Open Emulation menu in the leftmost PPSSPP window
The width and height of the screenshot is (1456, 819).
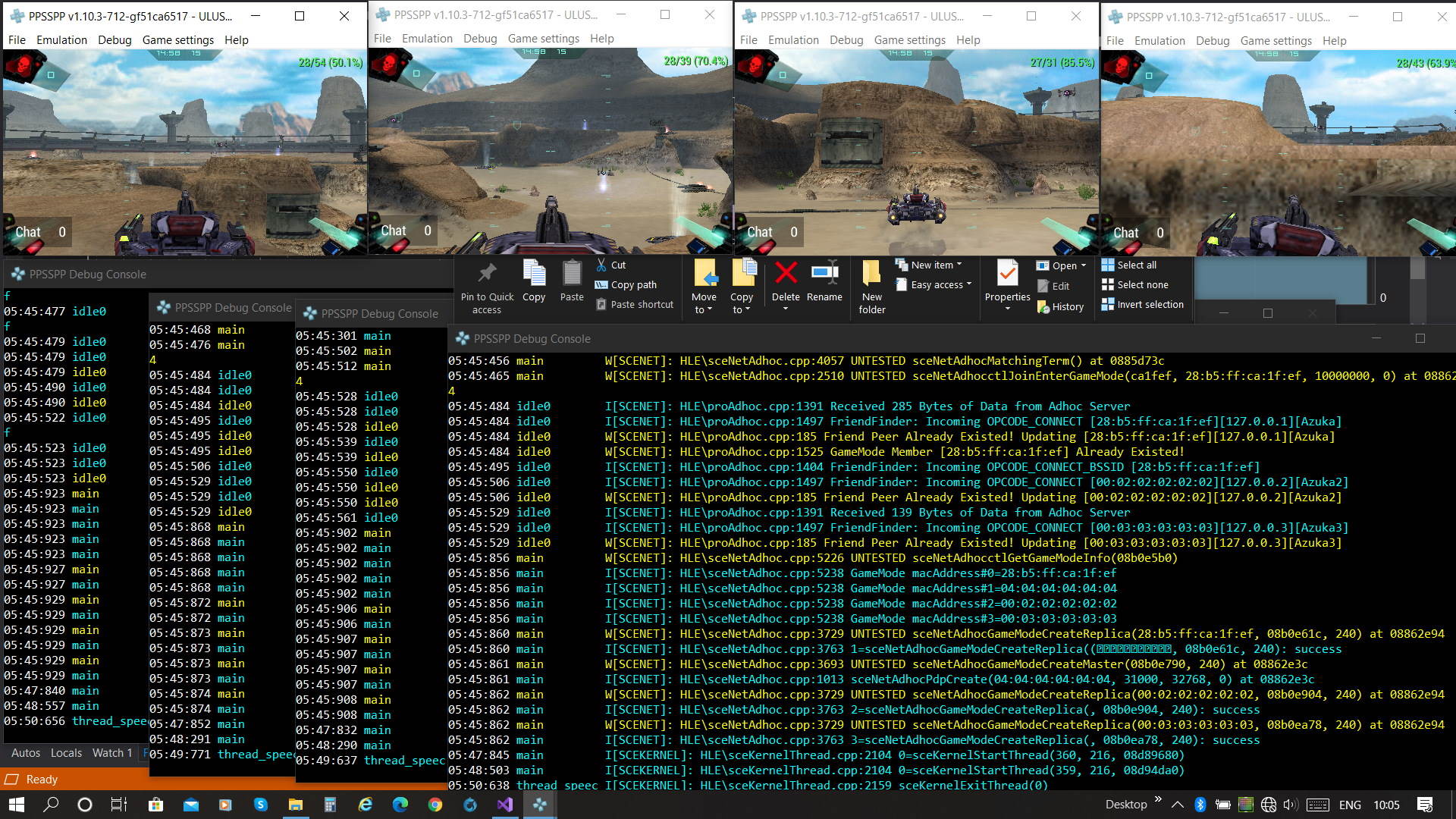[x=61, y=39]
